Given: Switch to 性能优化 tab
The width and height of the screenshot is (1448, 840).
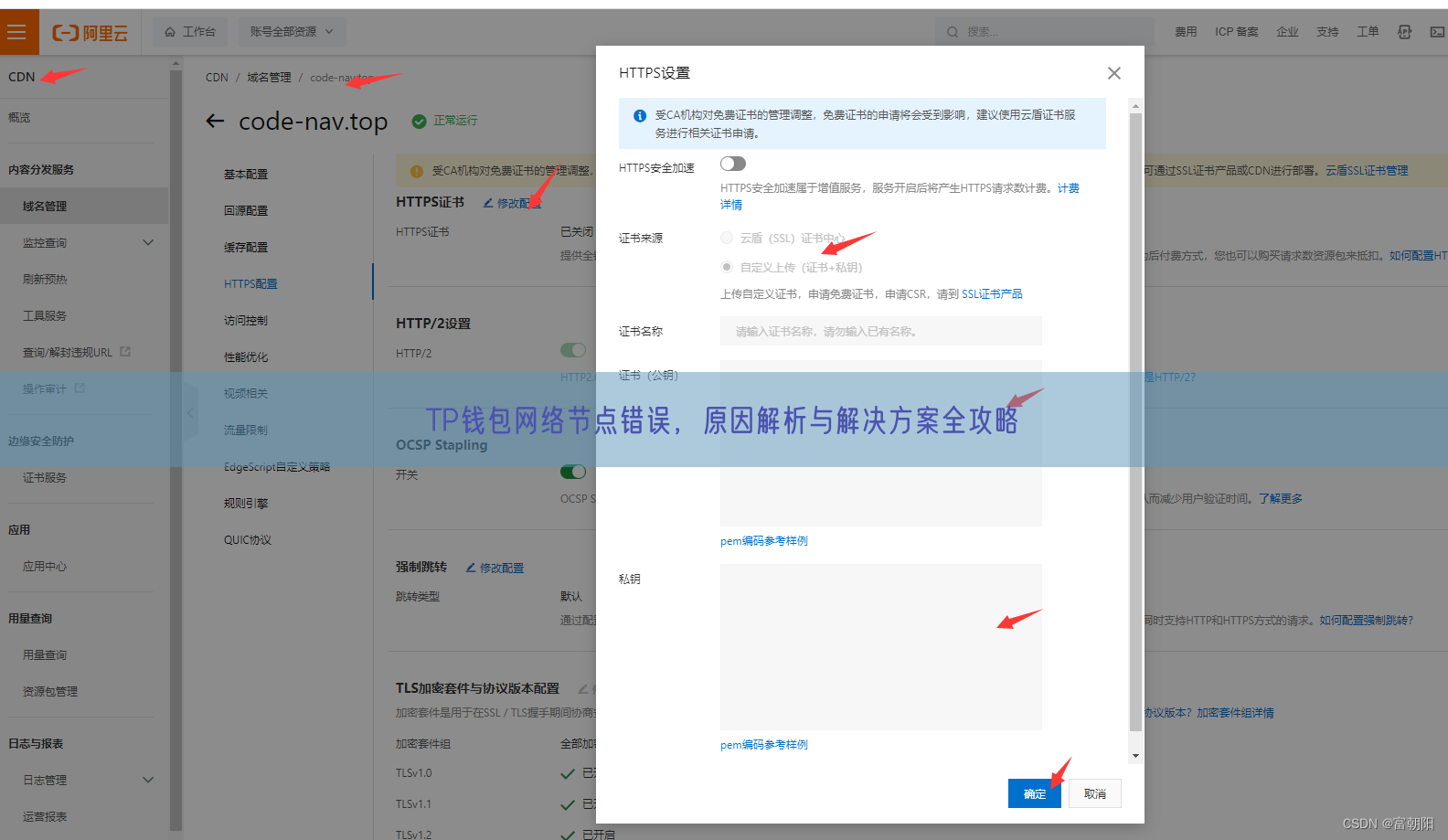Looking at the screenshot, I should tap(246, 357).
